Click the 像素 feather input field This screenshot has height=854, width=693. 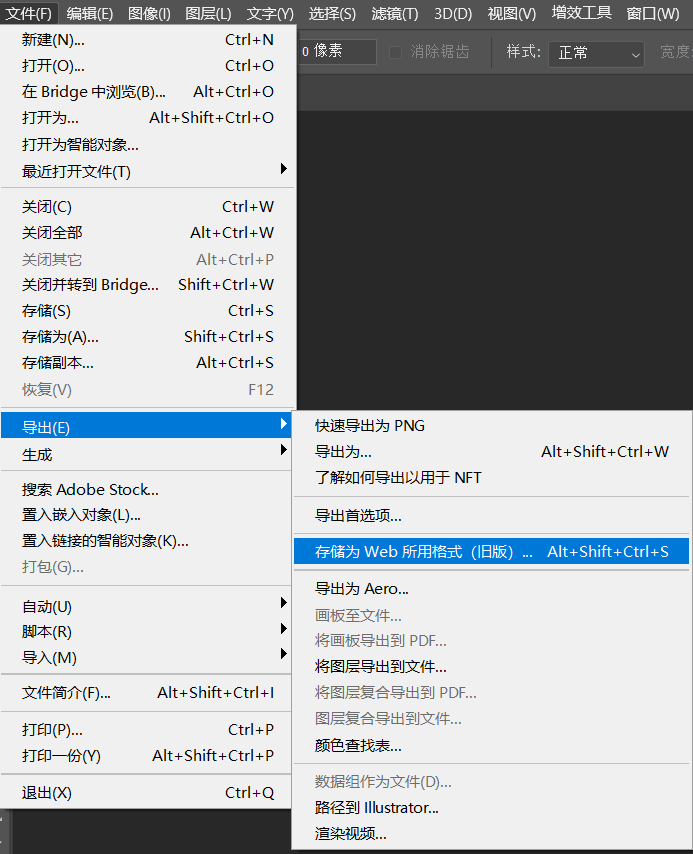pyautogui.click(x=337, y=52)
